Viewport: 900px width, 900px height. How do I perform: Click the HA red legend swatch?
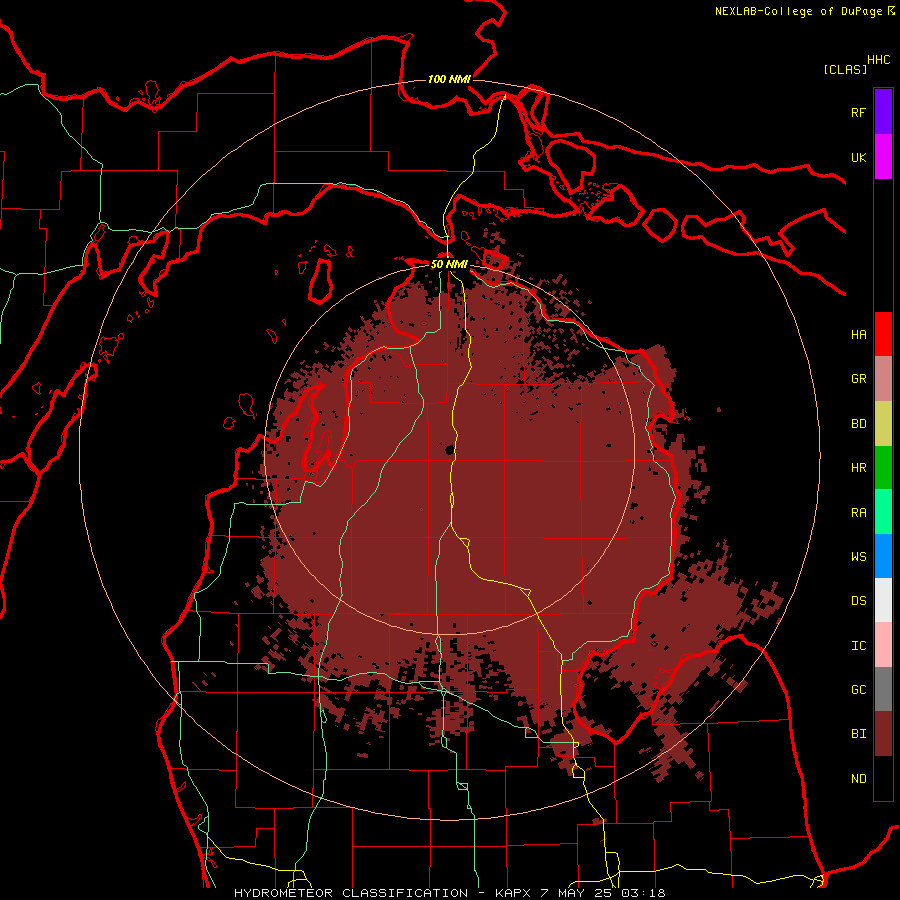tap(883, 334)
